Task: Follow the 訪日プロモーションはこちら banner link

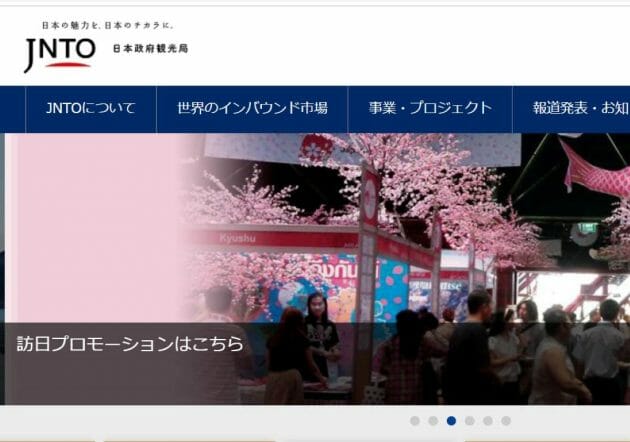Action: click(130, 344)
